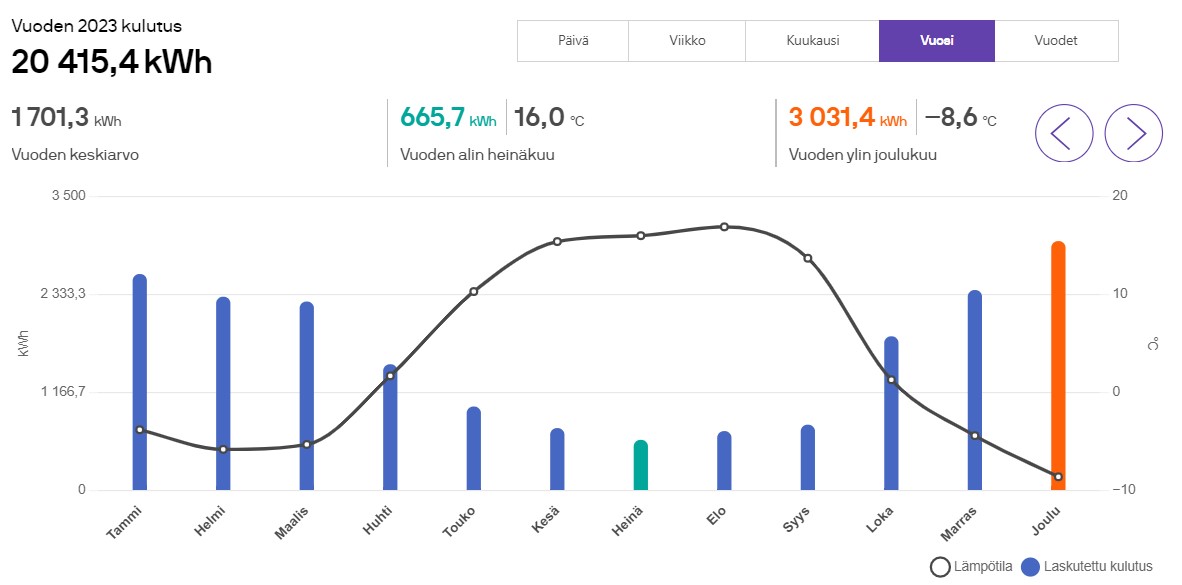Screen dimensions: 1182x585
Task: Go to next year with right arrow
Action: [1133, 132]
